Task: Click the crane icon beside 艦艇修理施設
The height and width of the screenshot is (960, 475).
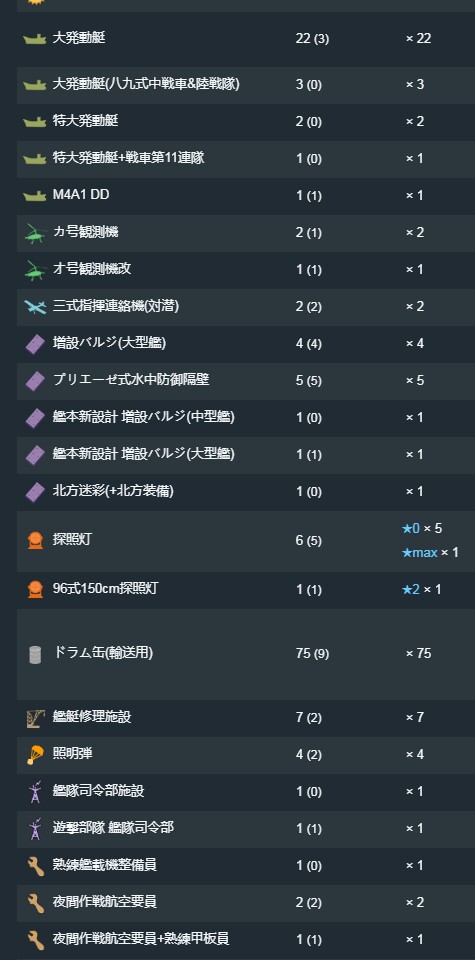Action: click(x=35, y=718)
